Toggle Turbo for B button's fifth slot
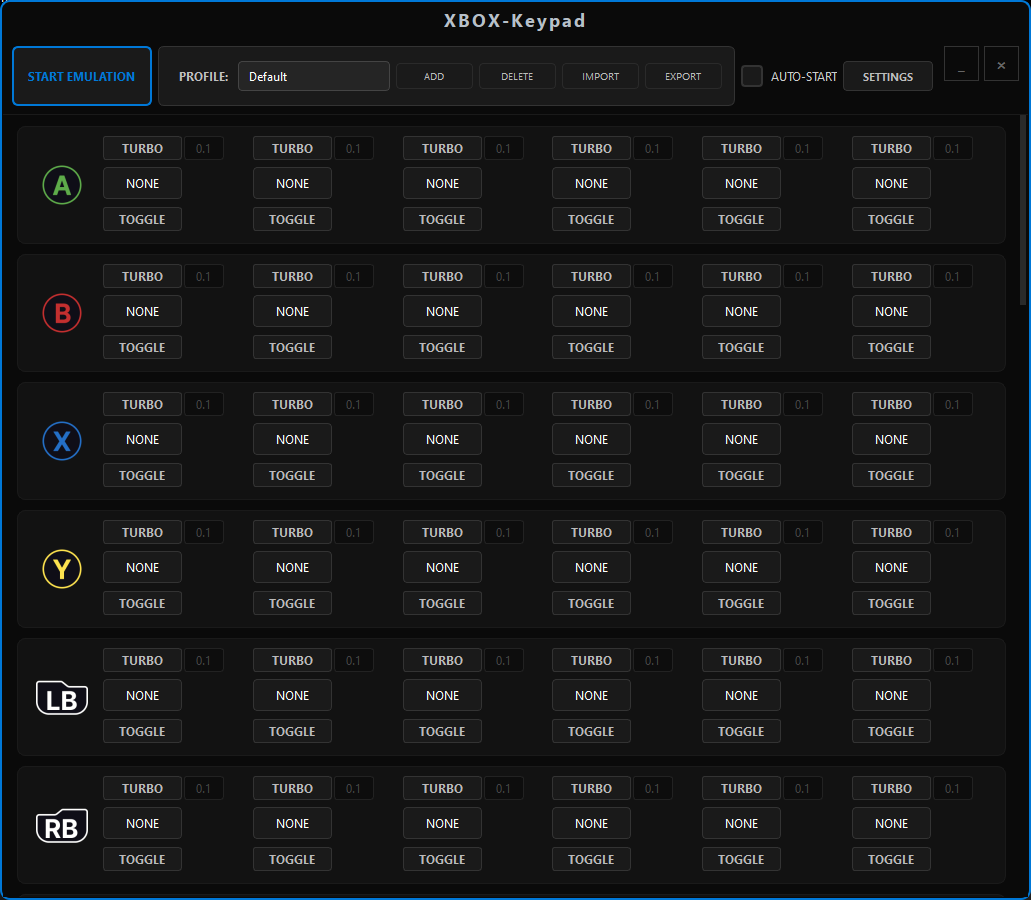 (741, 276)
